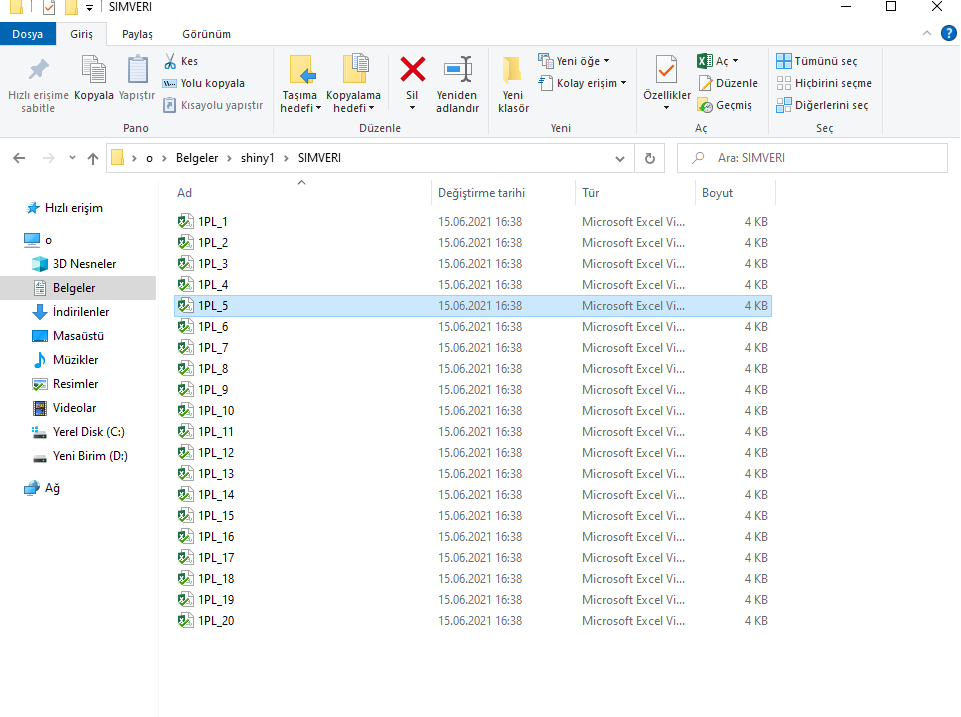The height and width of the screenshot is (717, 961).
Task: Click the Yapıştır paste icon
Action: pyautogui.click(x=137, y=69)
